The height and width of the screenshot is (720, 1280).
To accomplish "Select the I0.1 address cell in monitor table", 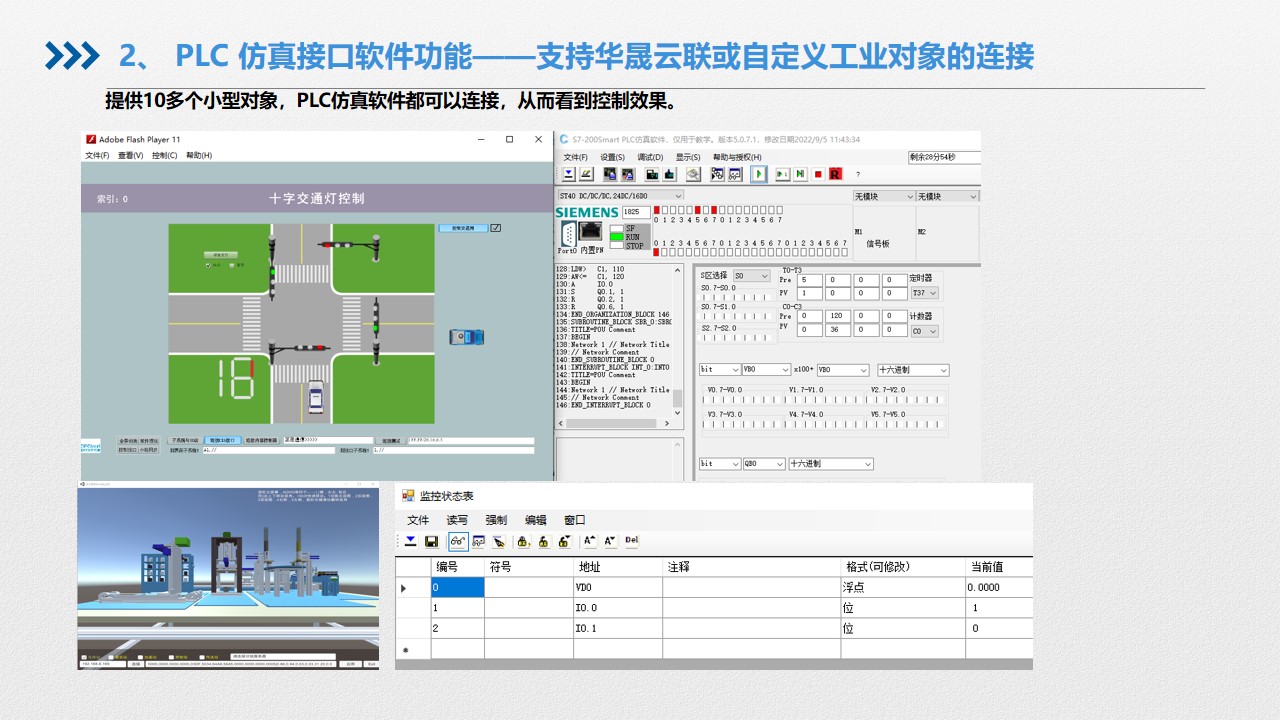I will click(617, 628).
